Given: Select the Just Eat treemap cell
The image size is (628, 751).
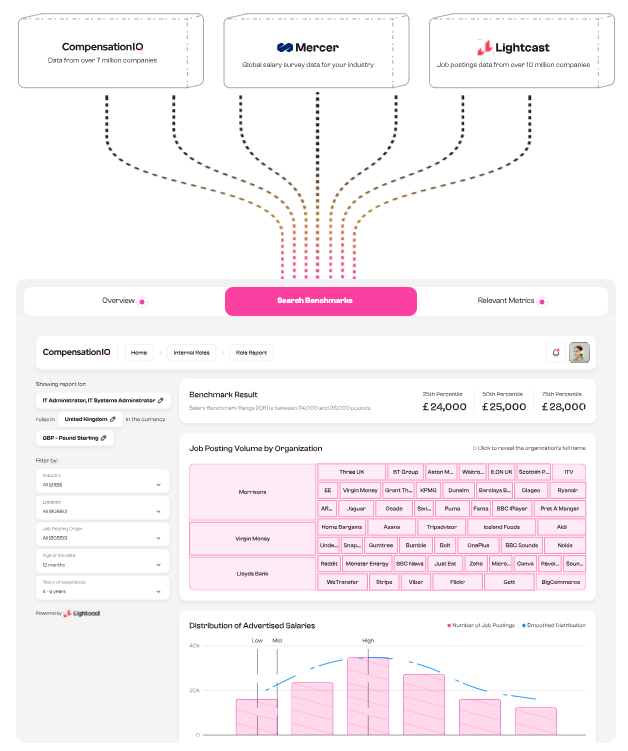Looking at the screenshot, I should 445,564.
